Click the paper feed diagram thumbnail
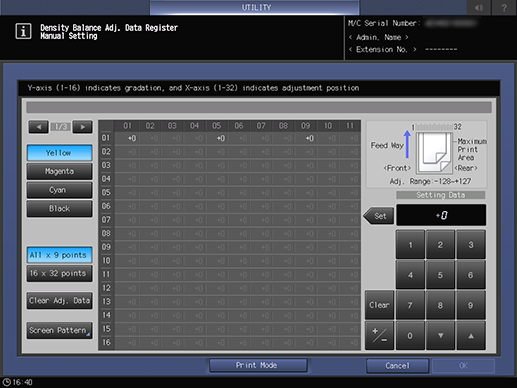 click(434, 153)
